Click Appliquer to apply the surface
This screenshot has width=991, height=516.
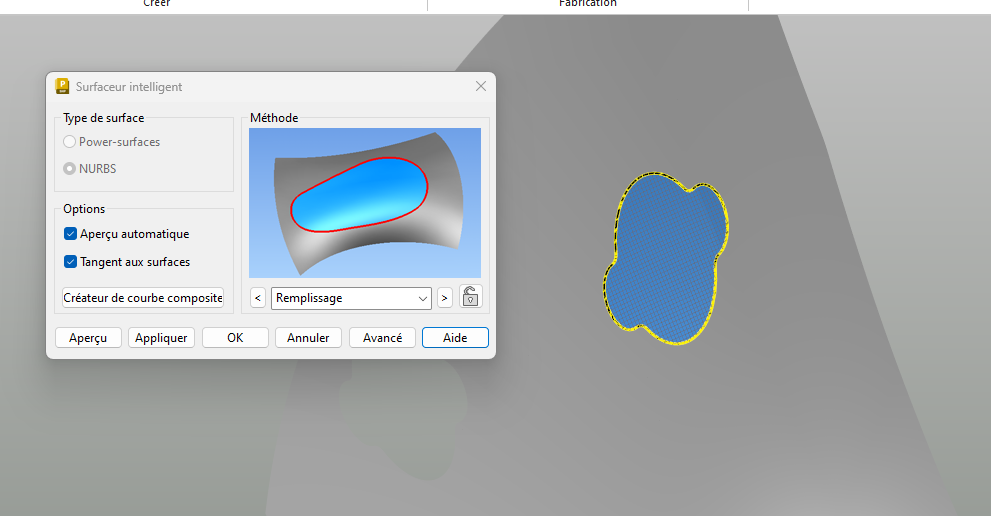coord(161,338)
